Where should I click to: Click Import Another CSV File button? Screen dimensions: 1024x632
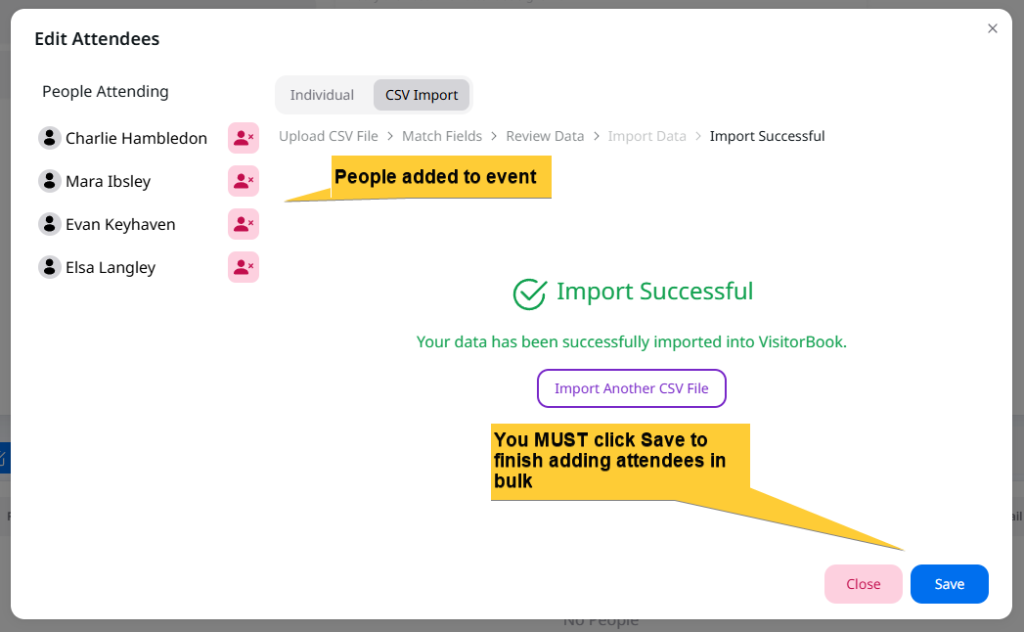click(631, 388)
